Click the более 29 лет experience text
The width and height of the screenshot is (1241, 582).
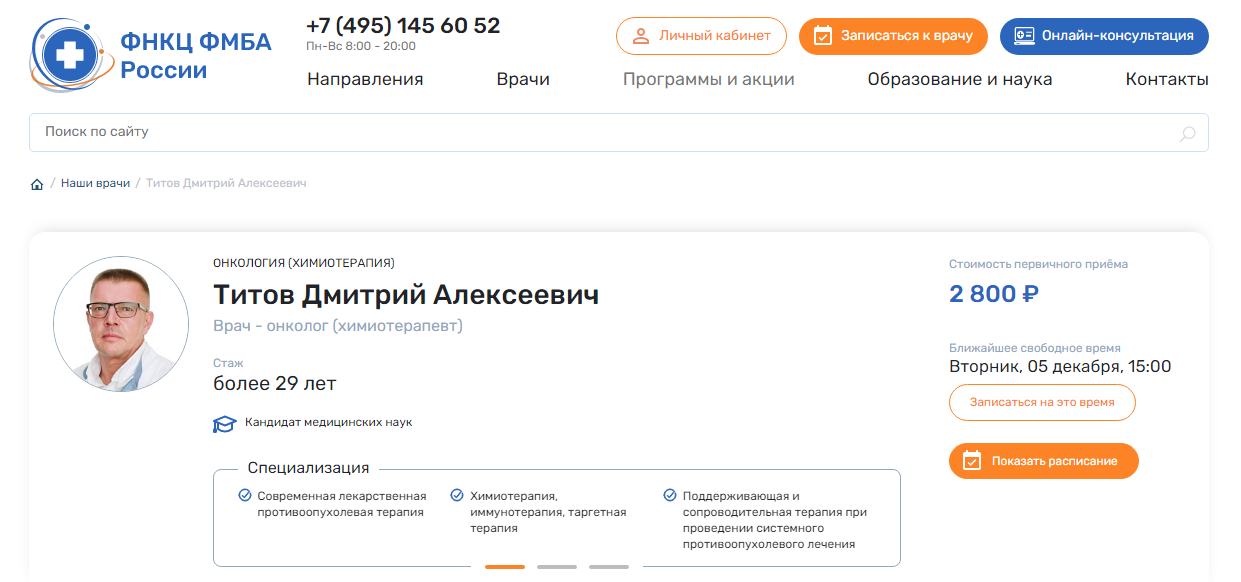coord(275,384)
